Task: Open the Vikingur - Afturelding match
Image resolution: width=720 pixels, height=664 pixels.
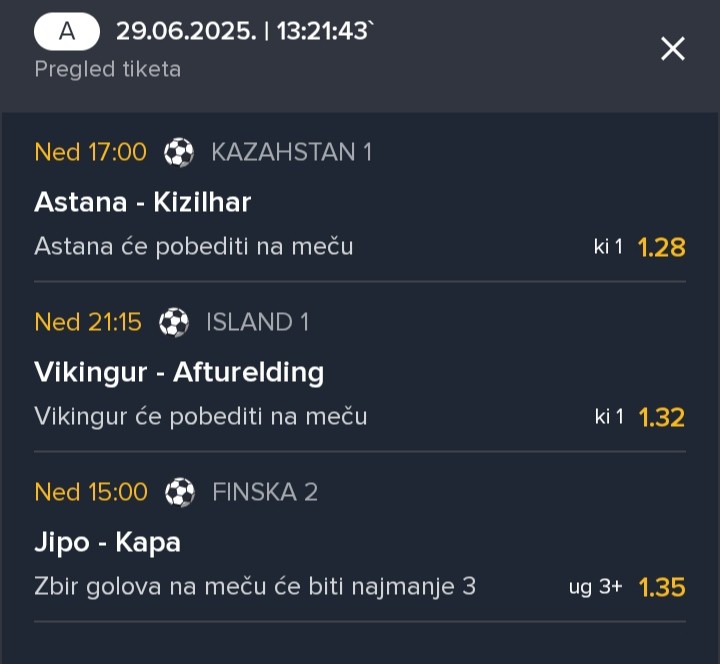Action: pyautogui.click(x=179, y=372)
